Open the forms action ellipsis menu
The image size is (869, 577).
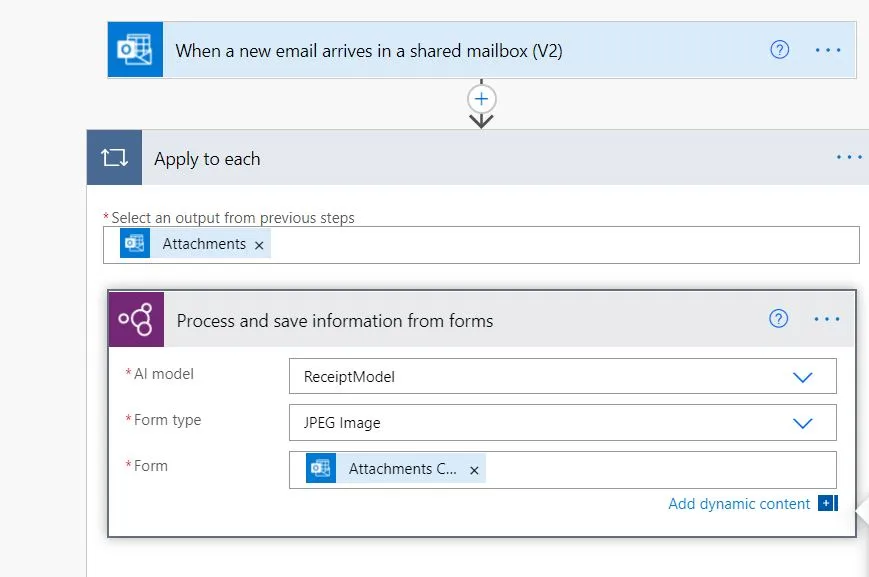(827, 318)
